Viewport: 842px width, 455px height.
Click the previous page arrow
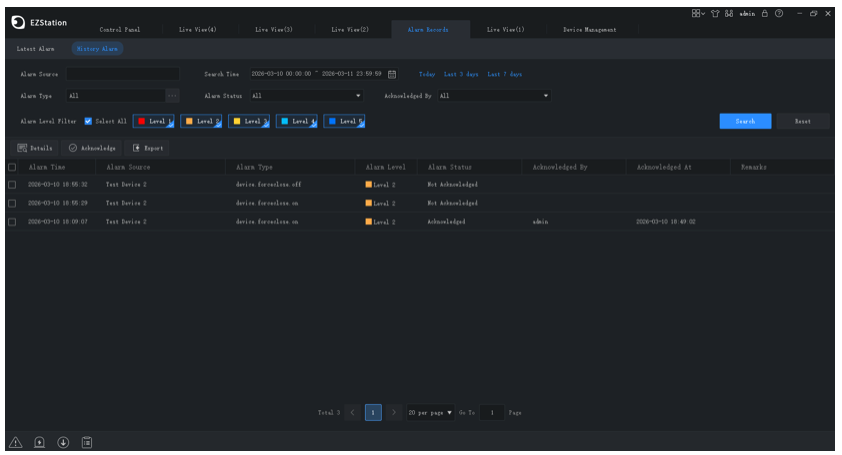(352, 413)
